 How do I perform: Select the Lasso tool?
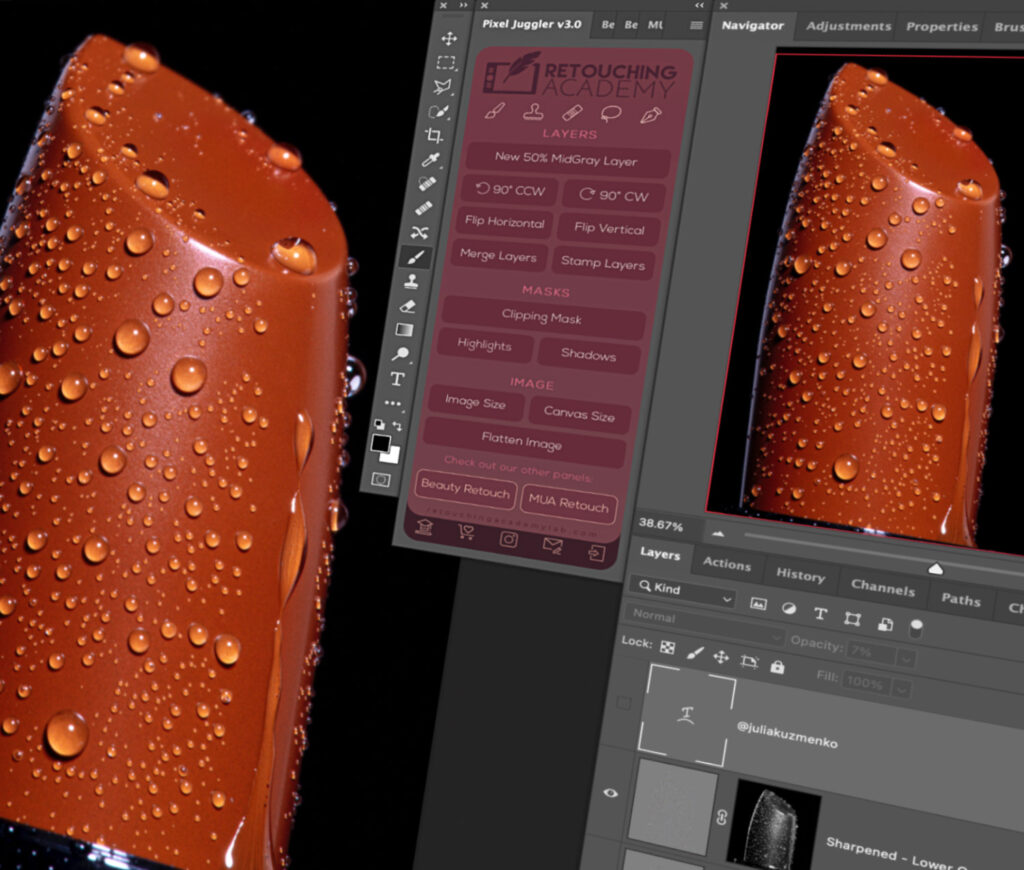click(440, 84)
